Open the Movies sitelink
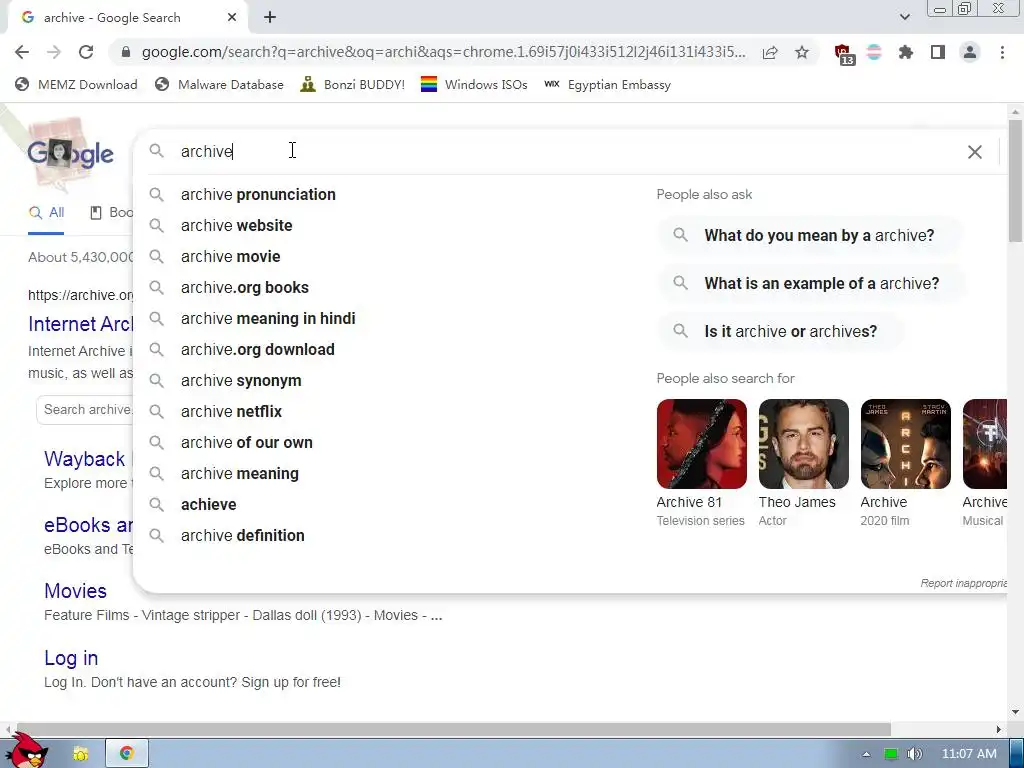This screenshot has width=1024, height=768. tap(75, 591)
